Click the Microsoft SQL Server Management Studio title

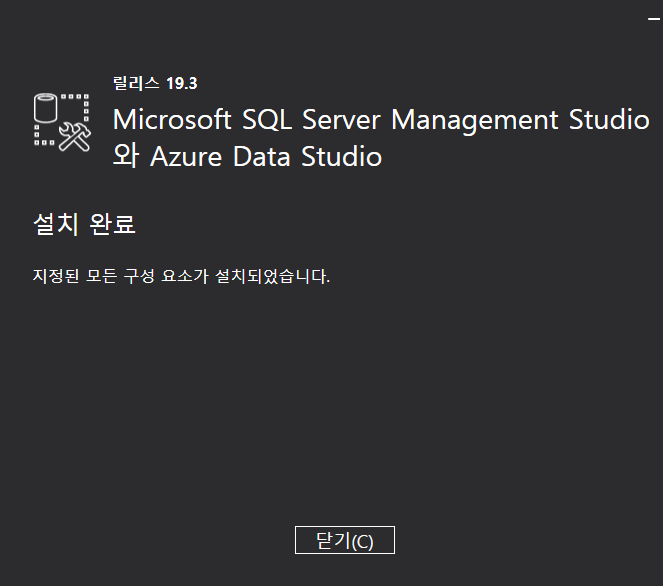click(x=381, y=120)
